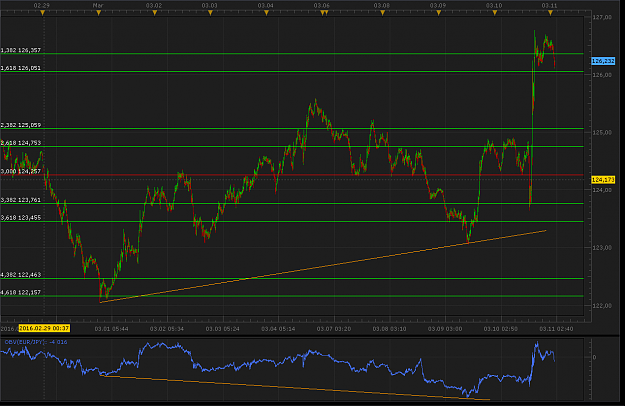This screenshot has height=406, width=625.
Task: Select the orange trendline on the price chart
Action: pos(323,267)
